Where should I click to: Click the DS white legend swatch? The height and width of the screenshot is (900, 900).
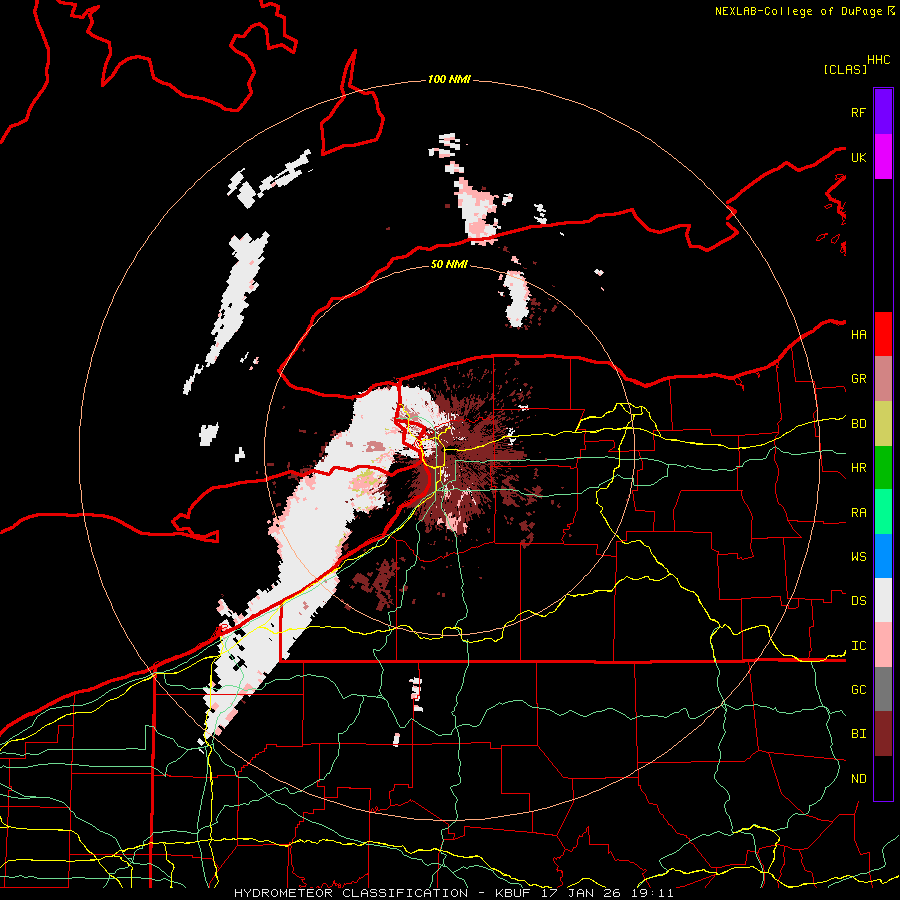[883, 600]
